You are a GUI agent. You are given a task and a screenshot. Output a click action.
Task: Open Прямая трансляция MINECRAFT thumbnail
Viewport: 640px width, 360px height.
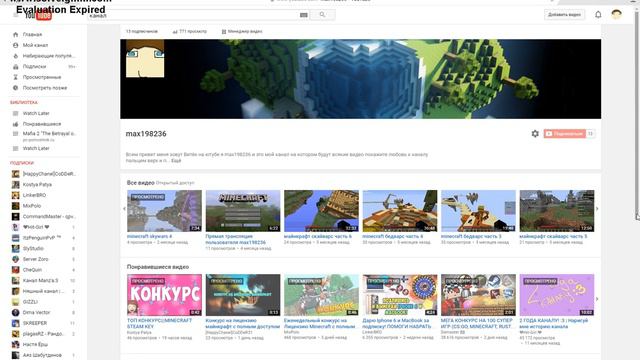[x=243, y=211]
